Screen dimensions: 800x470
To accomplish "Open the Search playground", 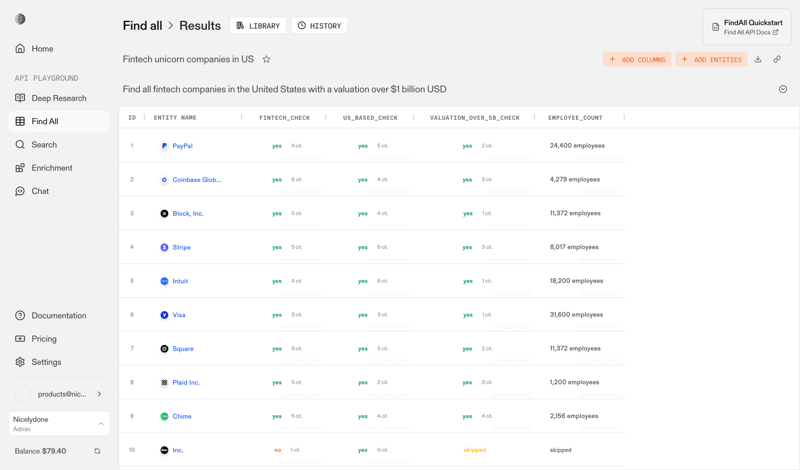I will tap(44, 145).
